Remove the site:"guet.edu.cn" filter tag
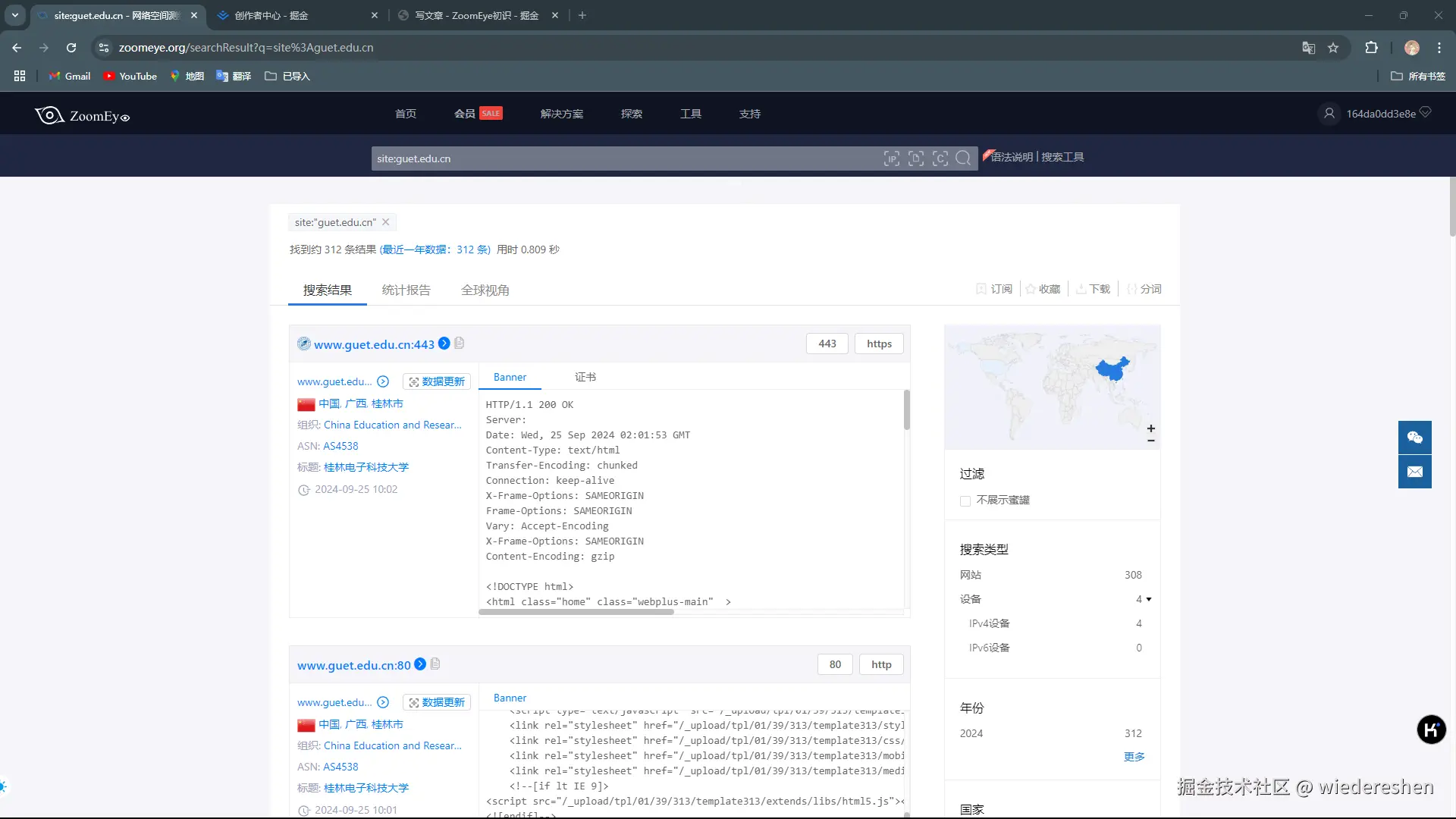This screenshot has width=1456, height=819. pos(386,222)
